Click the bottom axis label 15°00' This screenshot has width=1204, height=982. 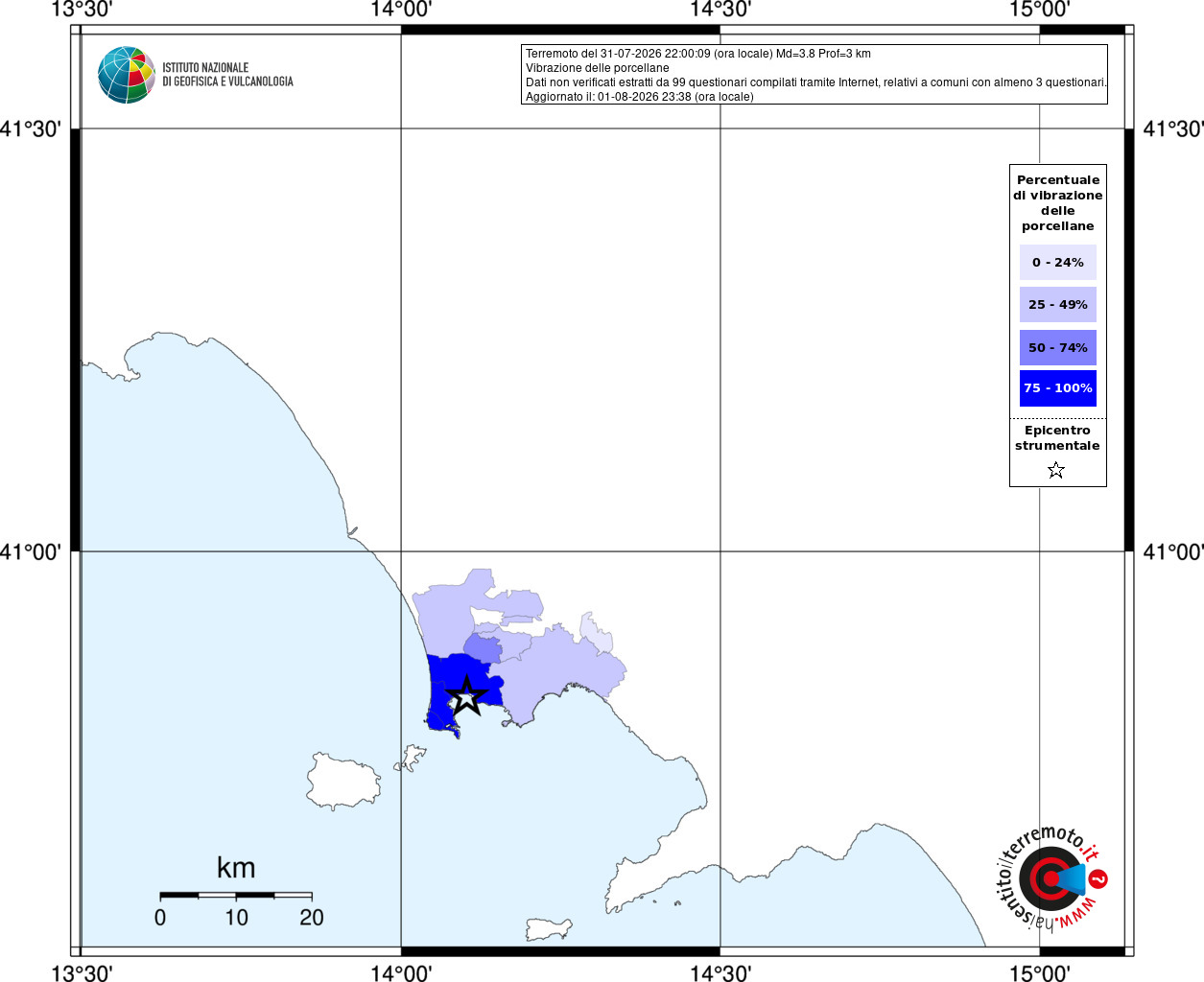tap(1040, 972)
